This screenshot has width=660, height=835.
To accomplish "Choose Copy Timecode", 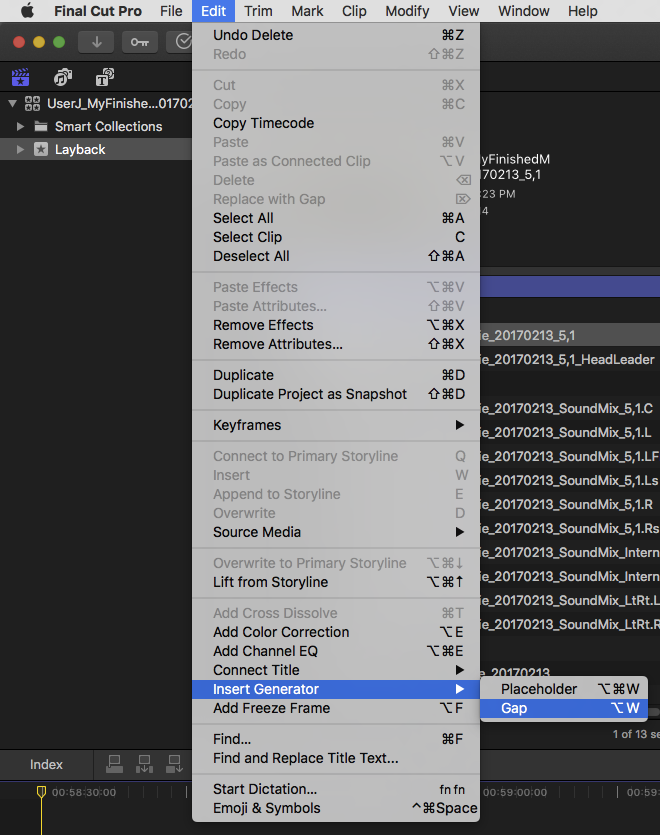I will click(x=336, y=123).
